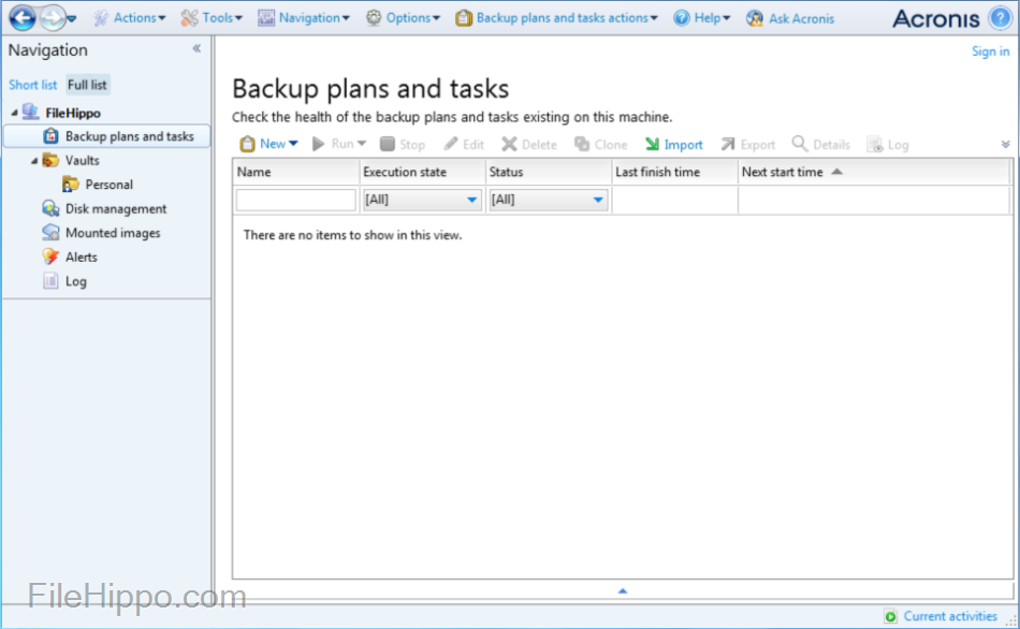Click the Stop toolbar button
This screenshot has width=1020, height=629.
pyautogui.click(x=402, y=144)
